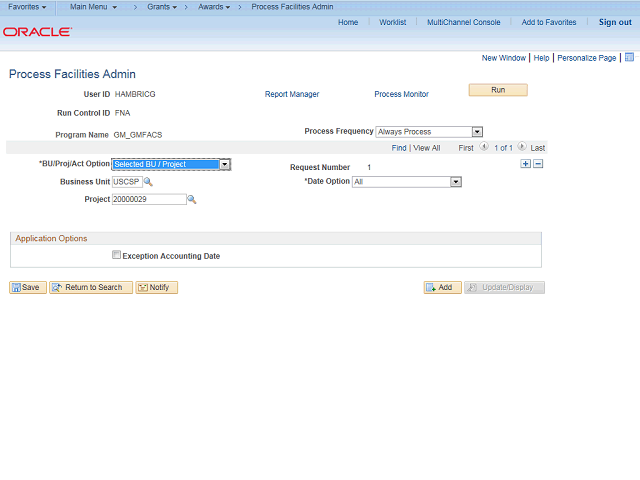Click Sign out link
This screenshot has height=480, width=640.
615,22
